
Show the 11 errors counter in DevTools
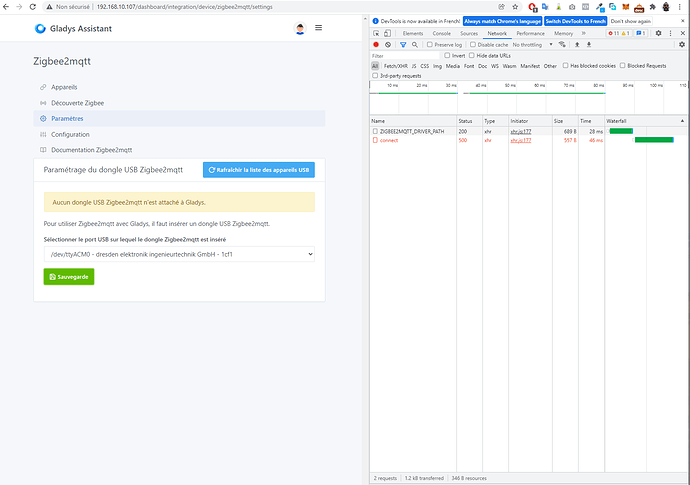pyautogui.click(x=613, y=33)
